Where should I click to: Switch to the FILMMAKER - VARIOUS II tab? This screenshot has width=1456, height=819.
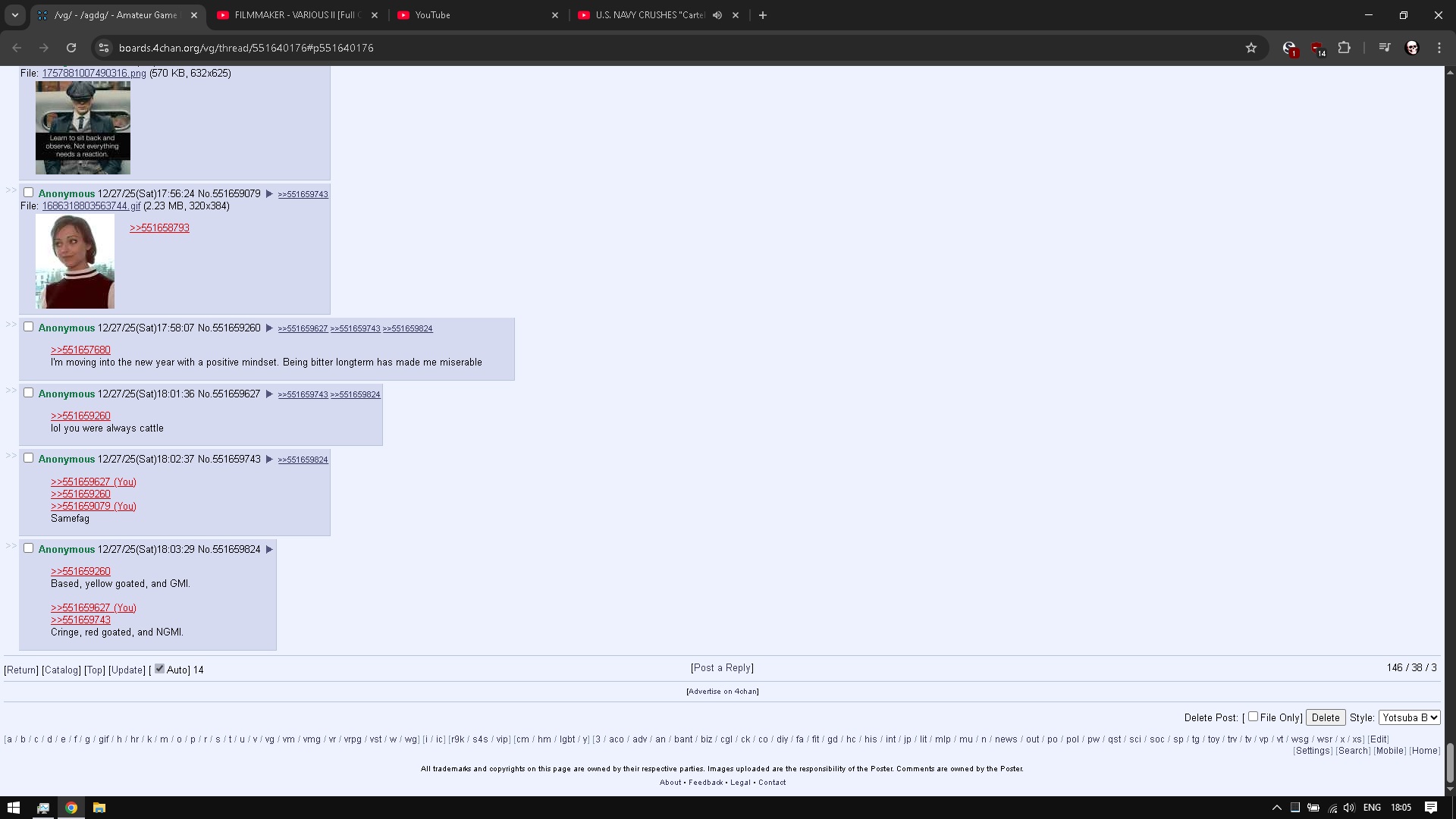(x=296, y=15)
